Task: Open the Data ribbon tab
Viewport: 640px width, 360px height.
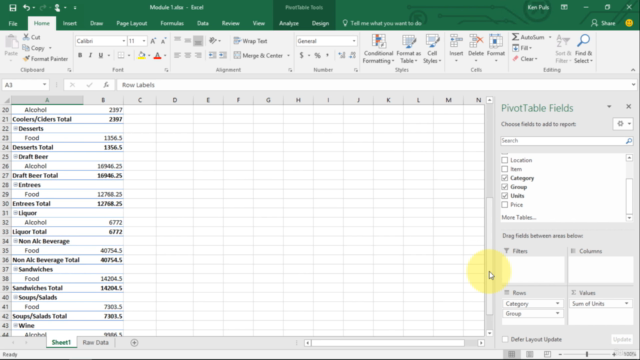Action: [203, 23]
